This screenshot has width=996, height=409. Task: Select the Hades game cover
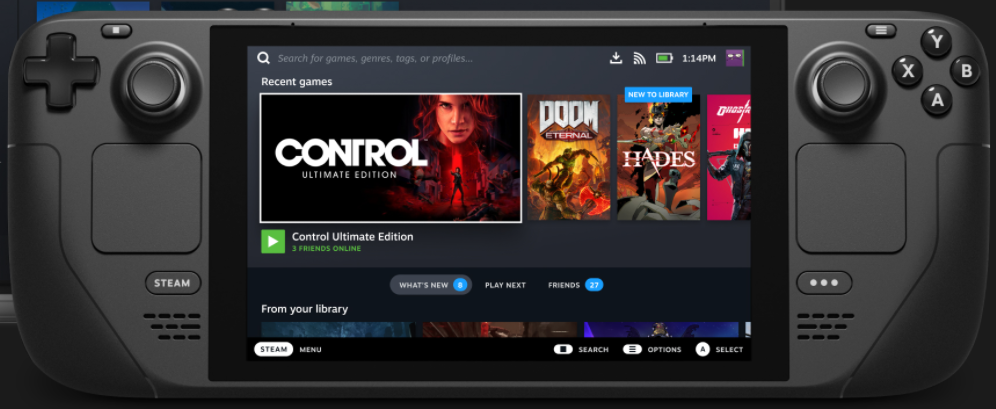tap(659, 158)
